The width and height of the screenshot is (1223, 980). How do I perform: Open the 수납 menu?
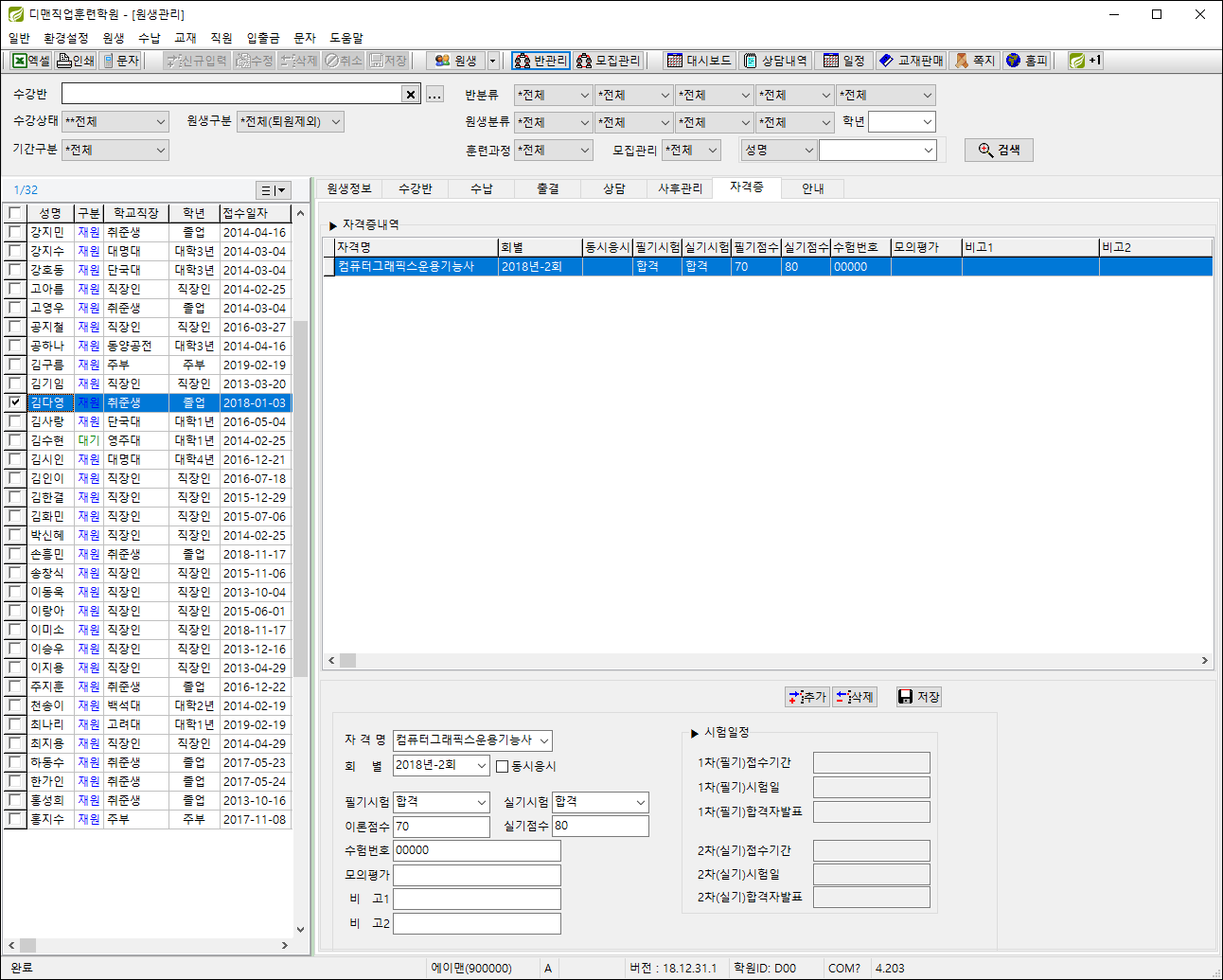click(150, 38)
